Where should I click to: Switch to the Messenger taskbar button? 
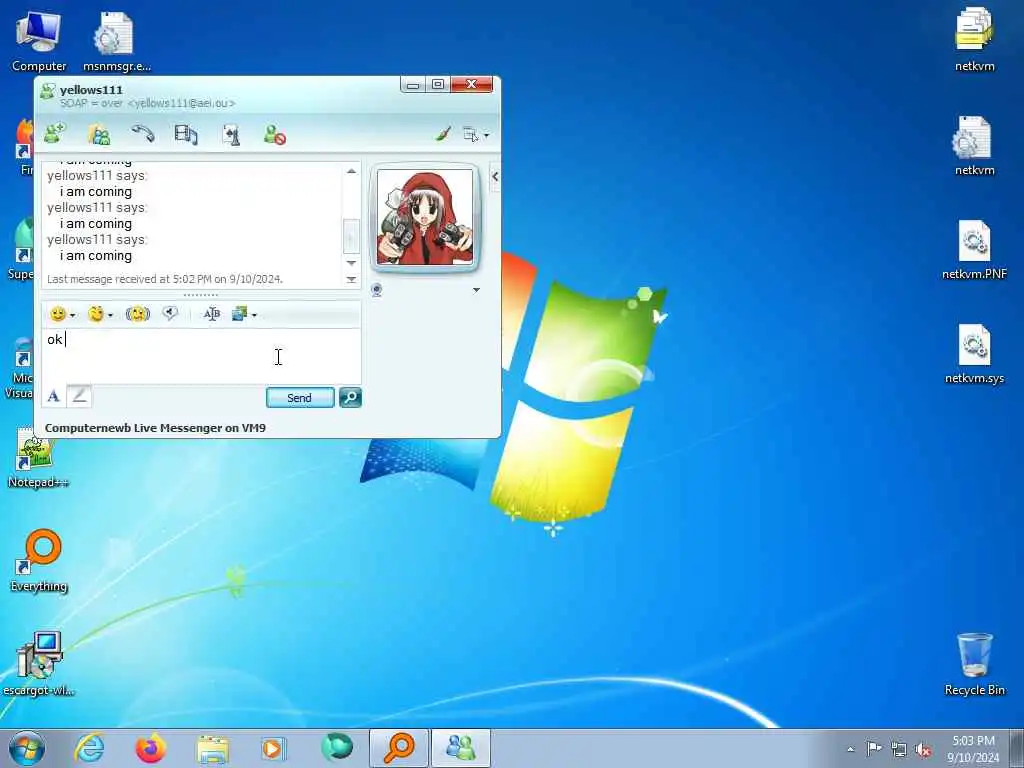[x=460, y=748]
